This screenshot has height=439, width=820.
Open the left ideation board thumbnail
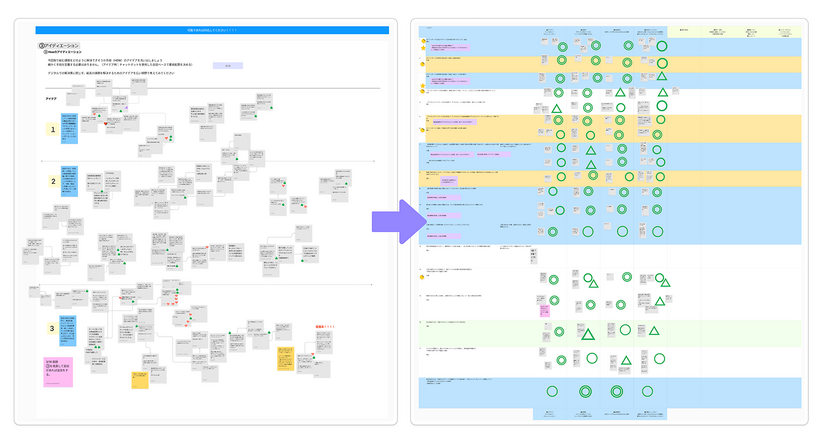pyautogui.click(x=207, y=220)
